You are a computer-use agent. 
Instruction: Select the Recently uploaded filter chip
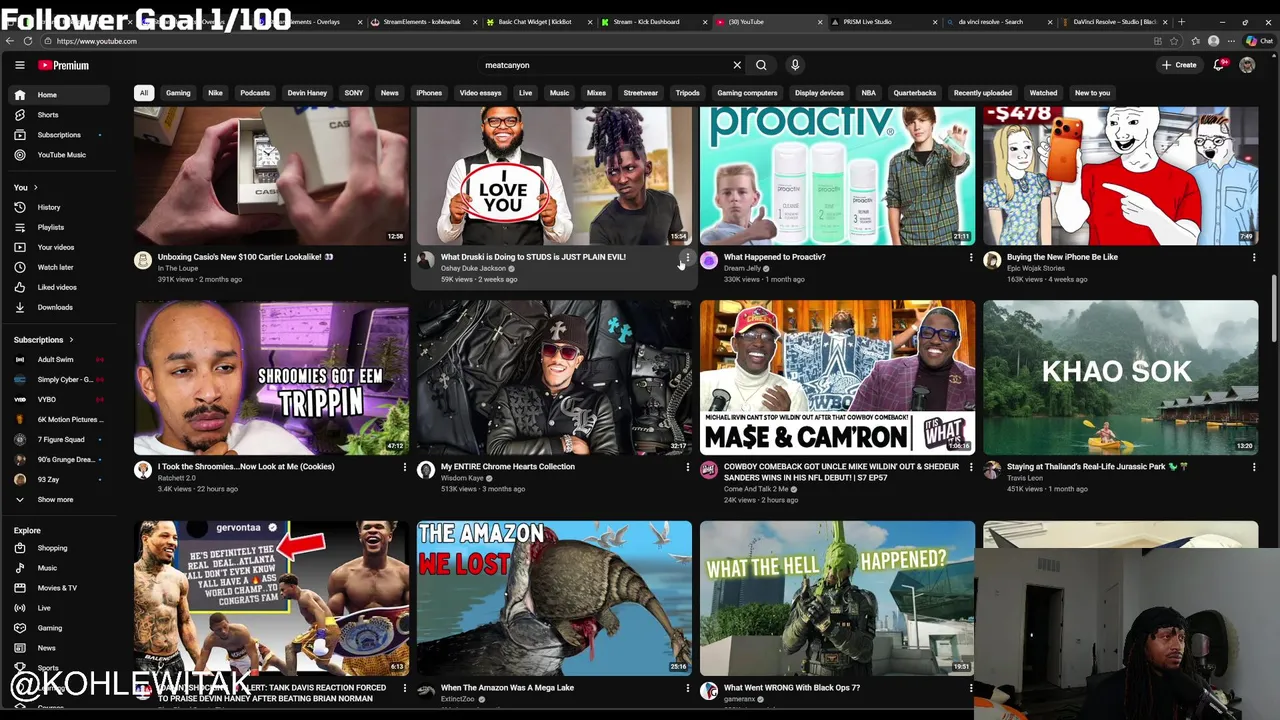983,93
